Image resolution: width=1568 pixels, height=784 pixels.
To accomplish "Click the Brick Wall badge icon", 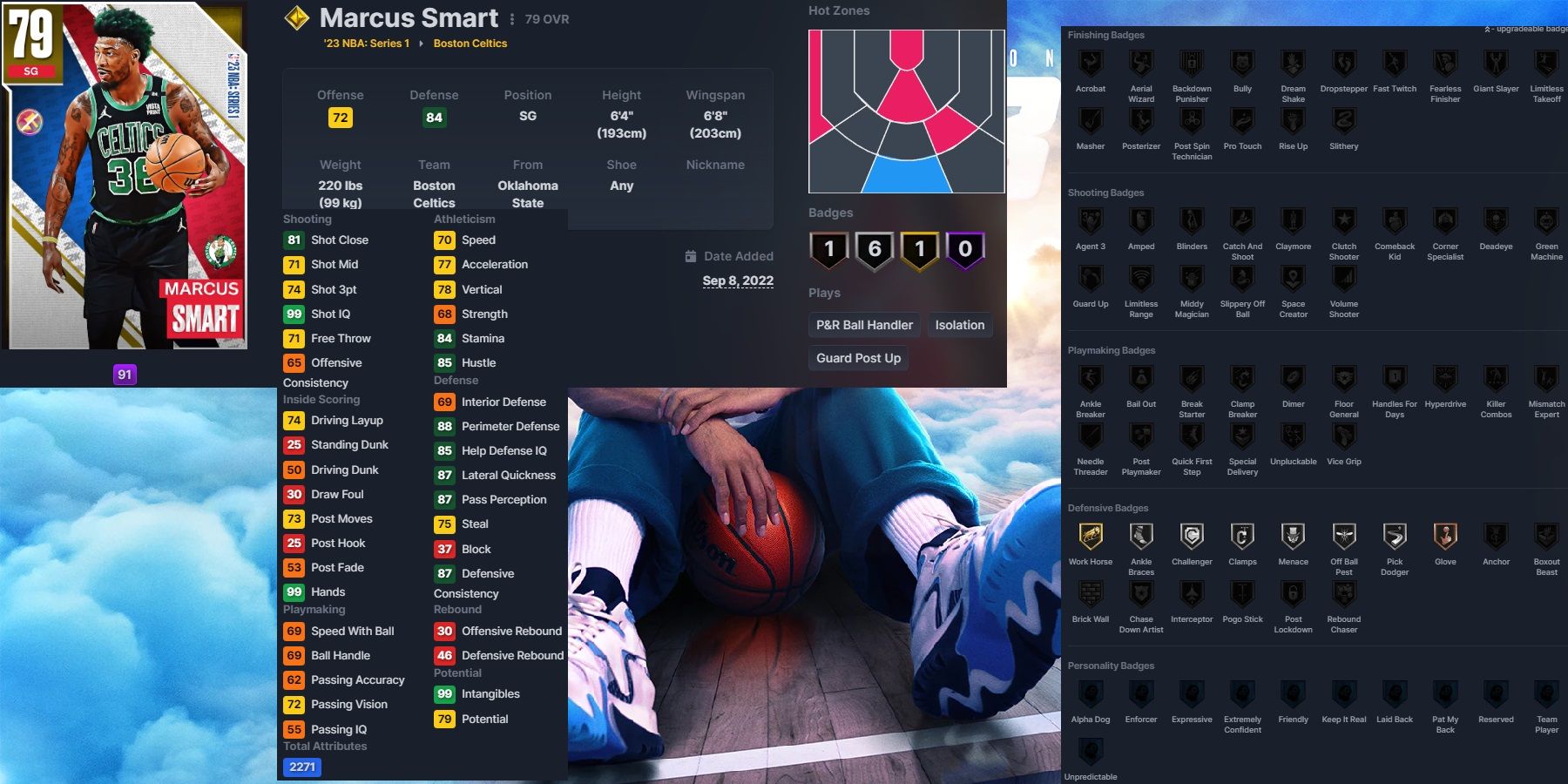I will tap(1091, 593).
